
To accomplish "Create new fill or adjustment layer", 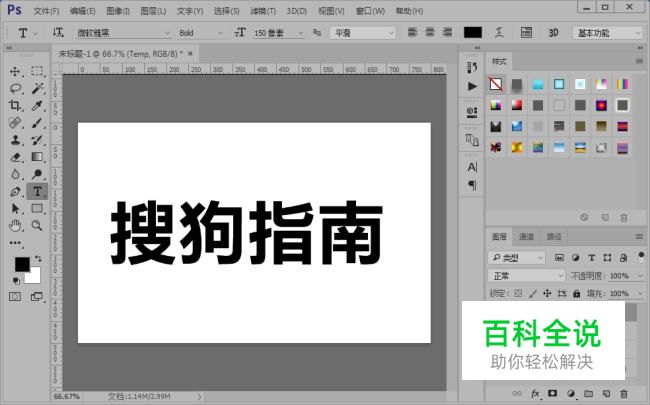I will 571,393.
